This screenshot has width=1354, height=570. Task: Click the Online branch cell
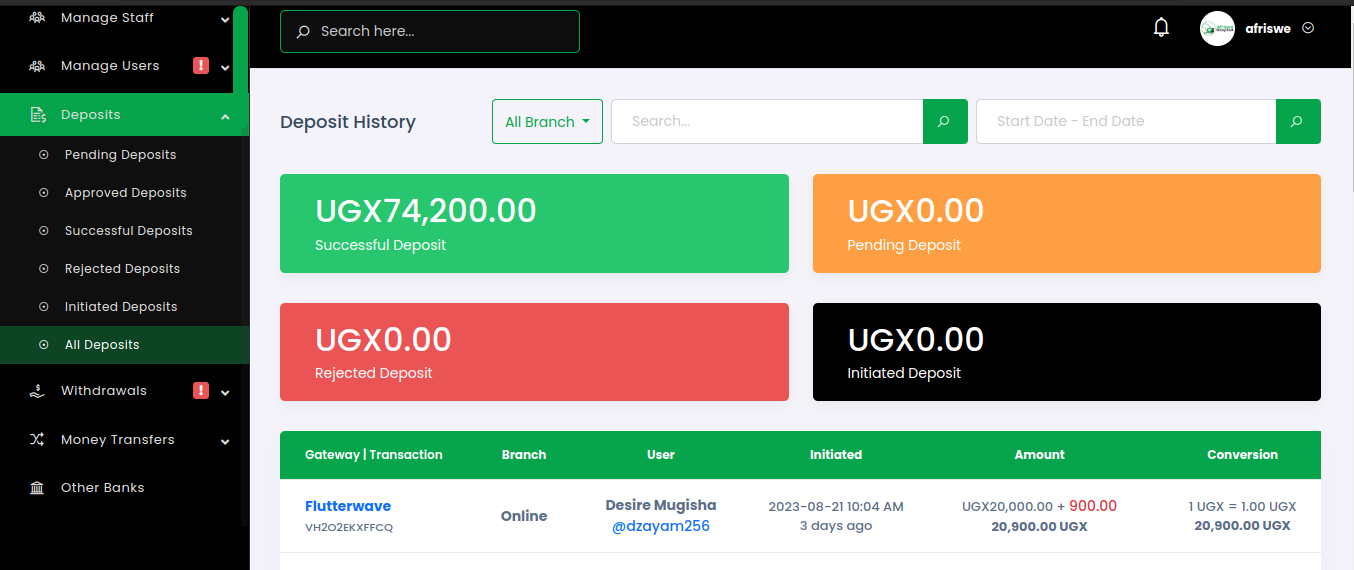524,516
